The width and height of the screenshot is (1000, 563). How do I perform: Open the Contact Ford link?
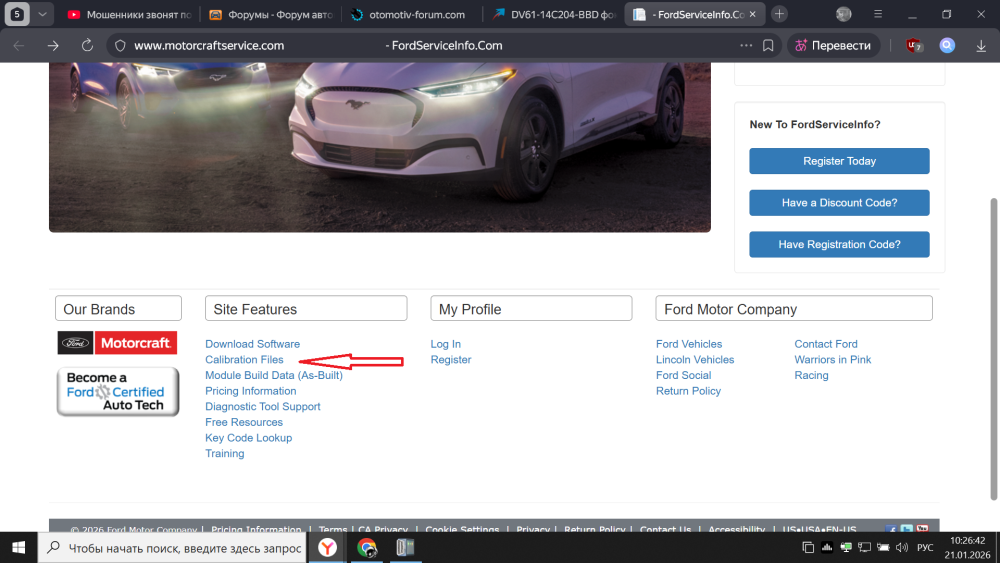click(825, 344)
